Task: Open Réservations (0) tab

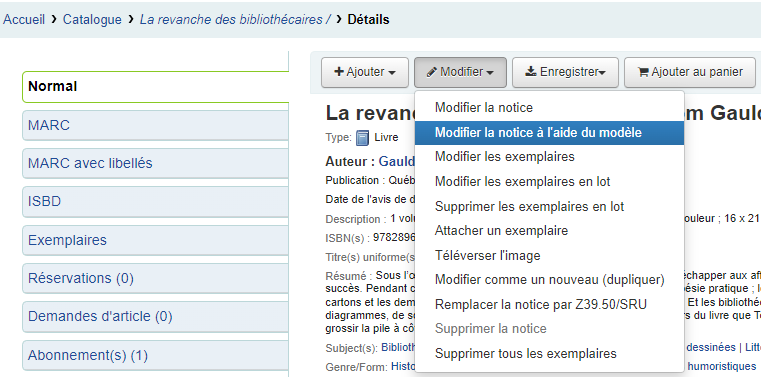Action: [x=155, y=279]
